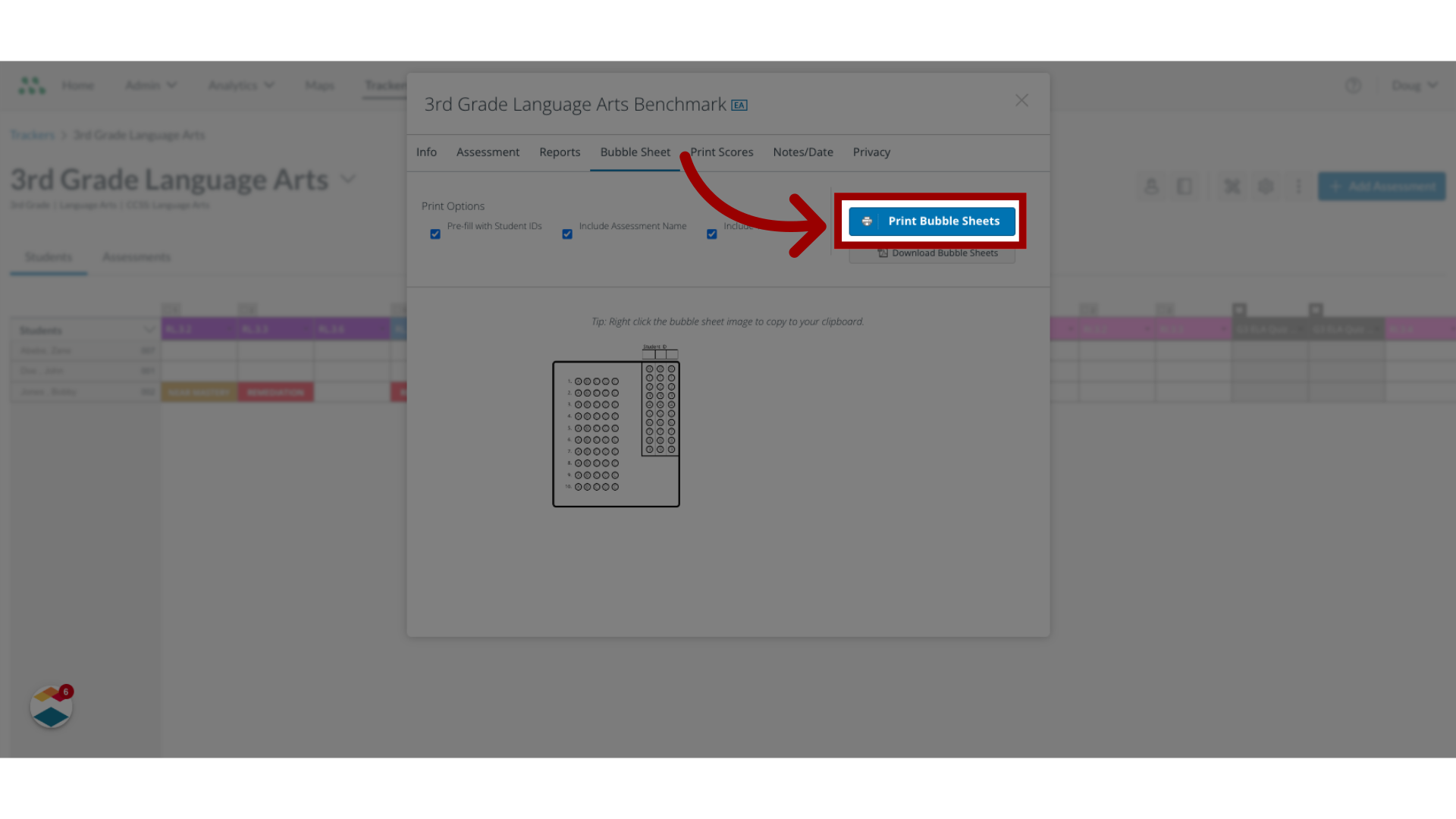Viewport: 1456px width, 819px height.
Task: Click the Maps navigation icon
Action: 319,85
